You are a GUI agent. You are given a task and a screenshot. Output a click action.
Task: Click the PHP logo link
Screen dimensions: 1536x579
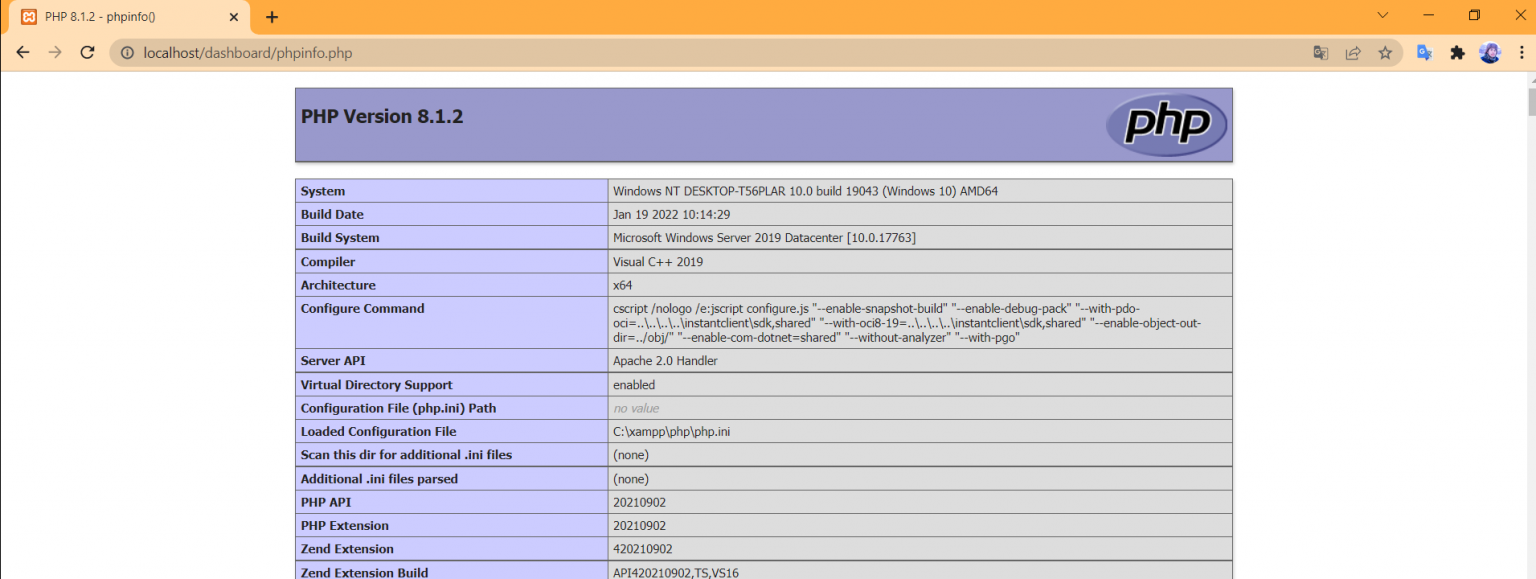[1166, 125]
